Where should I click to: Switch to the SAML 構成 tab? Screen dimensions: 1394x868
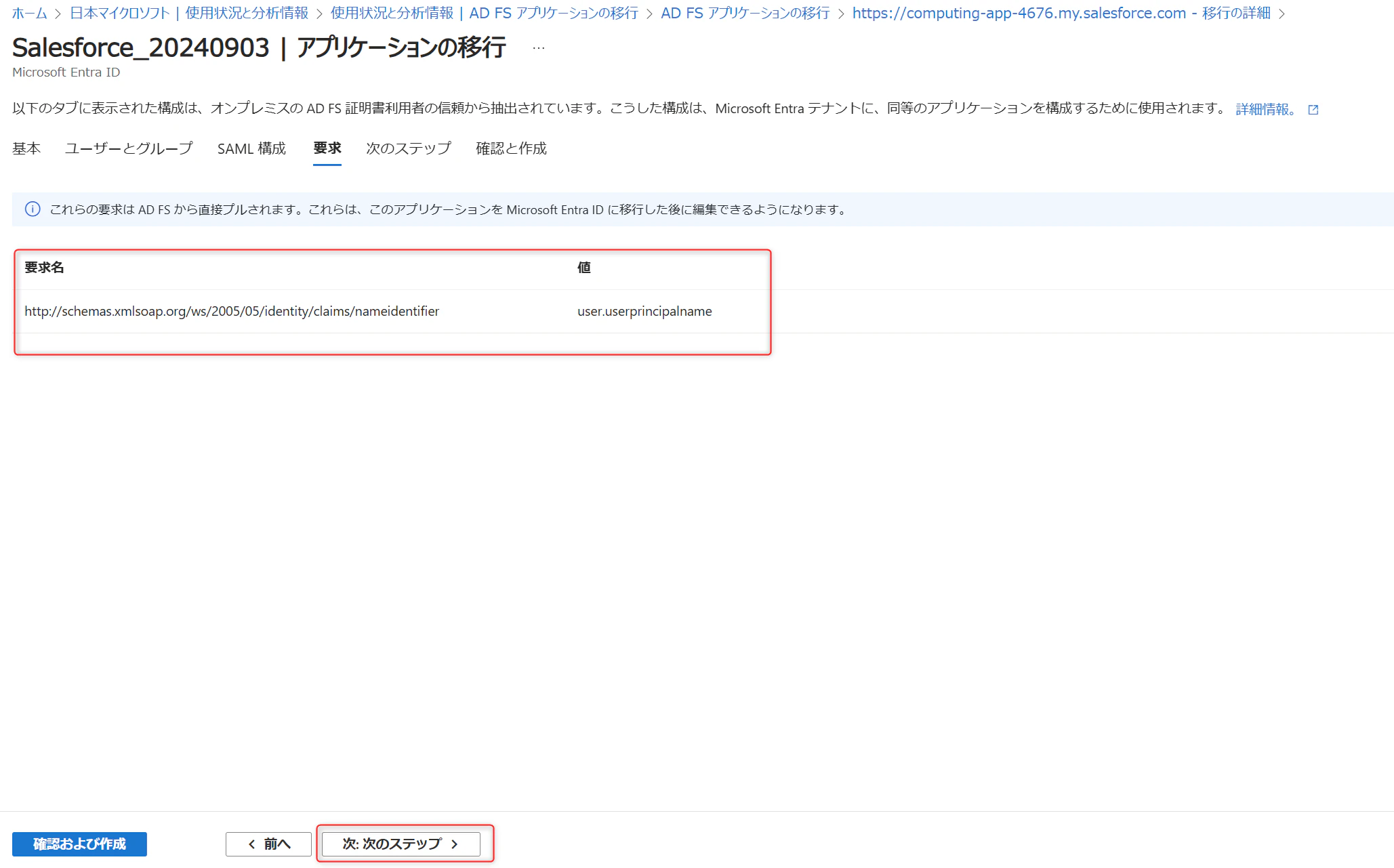(251, 148)
